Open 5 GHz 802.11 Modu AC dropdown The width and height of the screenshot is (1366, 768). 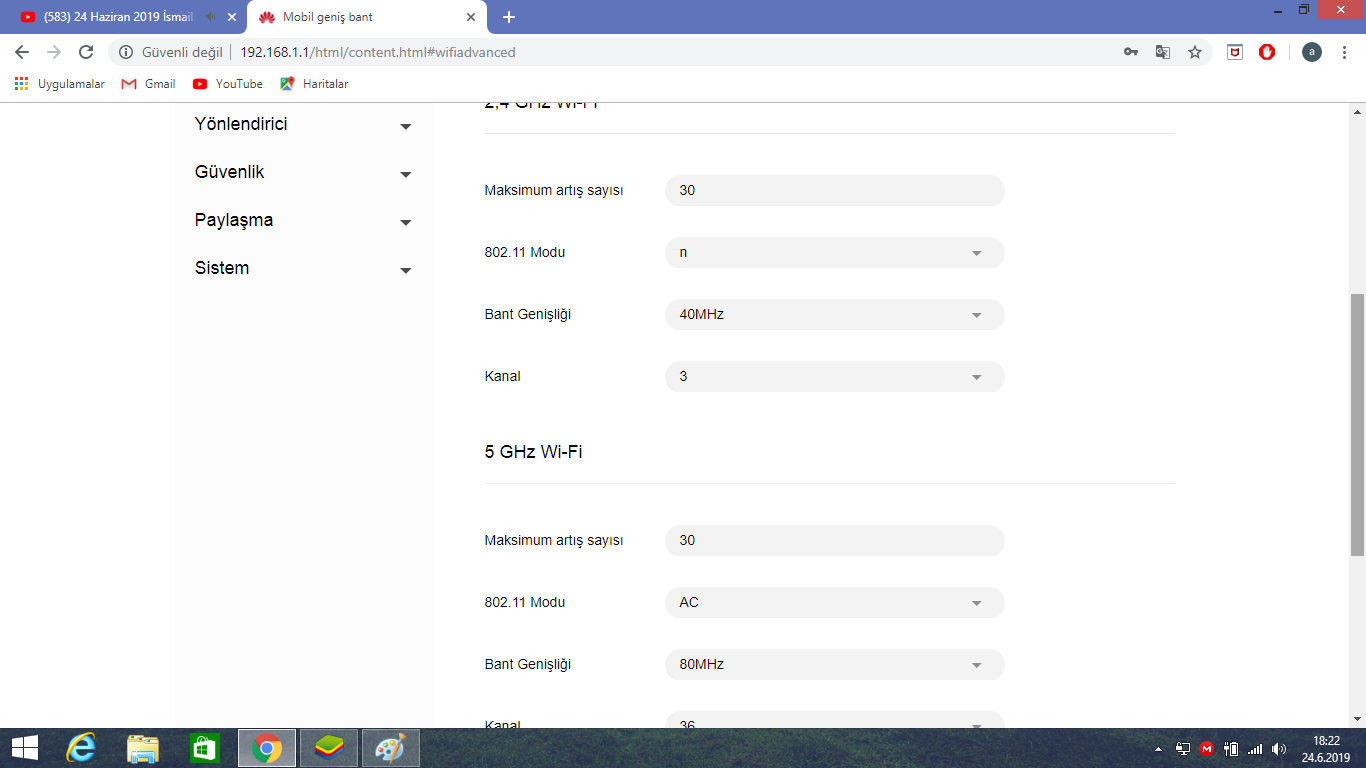(834, 603)
